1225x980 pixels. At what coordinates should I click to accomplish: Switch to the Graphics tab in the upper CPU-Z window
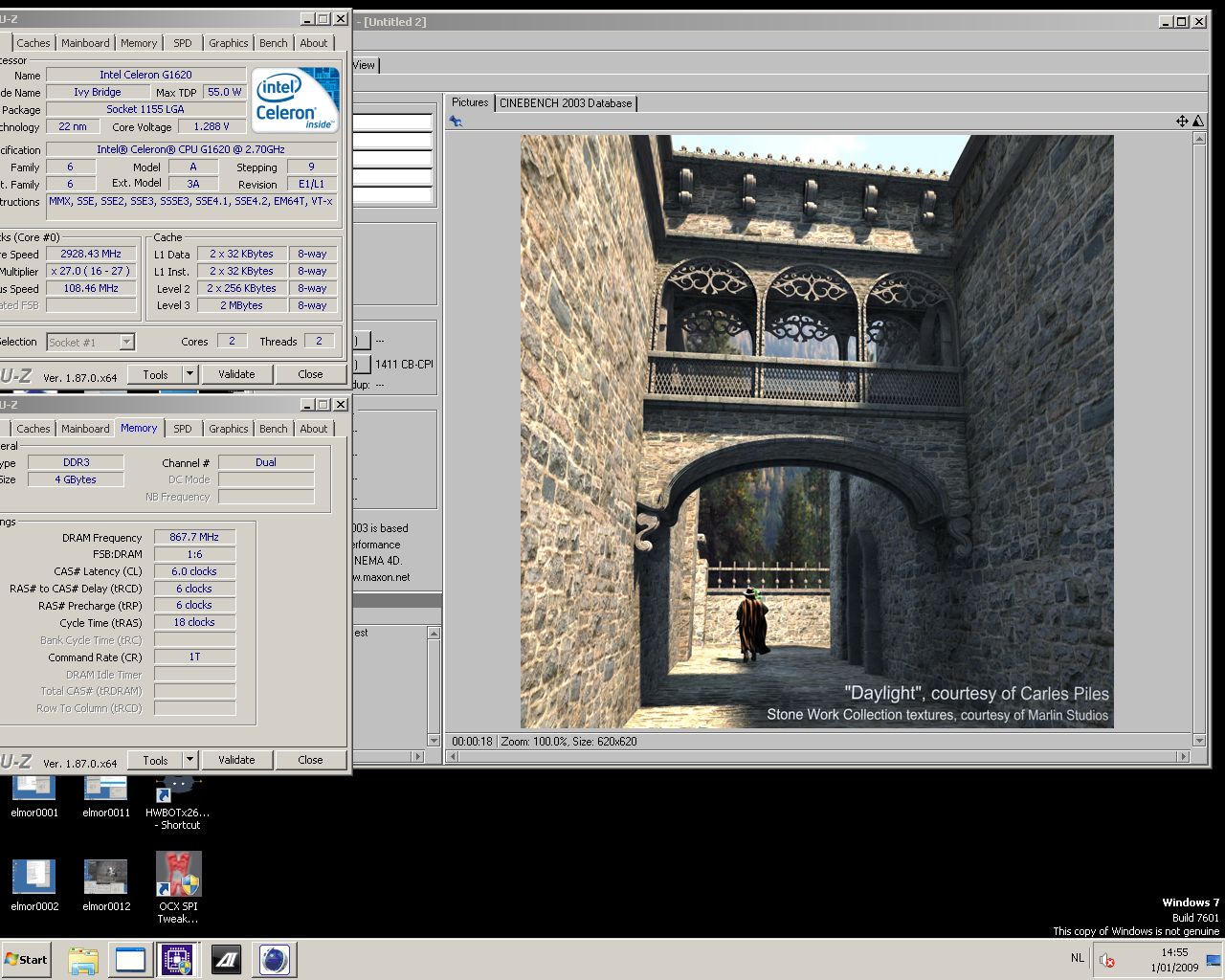coord(229,43)
